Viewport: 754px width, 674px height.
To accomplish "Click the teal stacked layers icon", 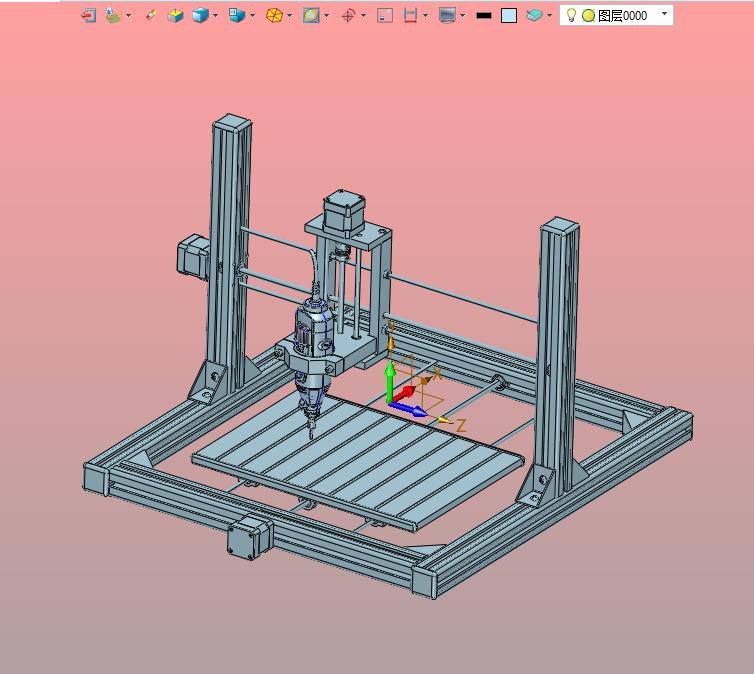I will click(x=534, y=16).
